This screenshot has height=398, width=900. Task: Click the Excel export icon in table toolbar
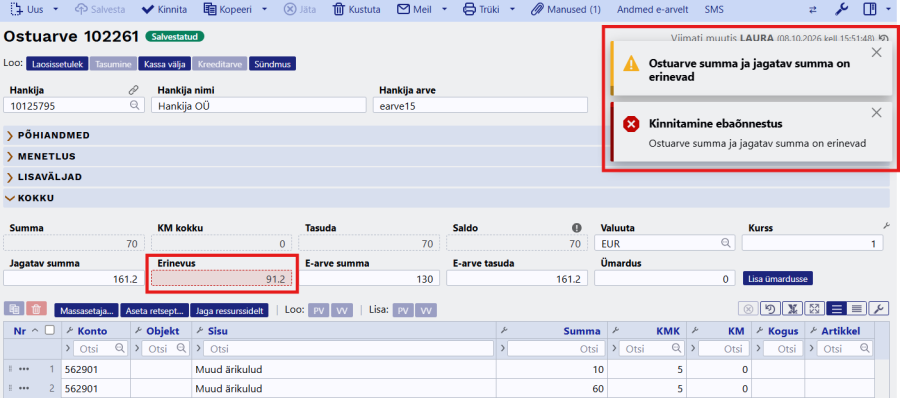[792, 310]
